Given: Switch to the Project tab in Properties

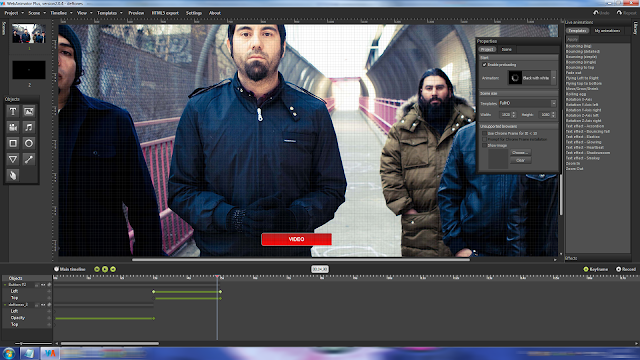Looking at the screenshot, I should (x=487, y=49).
